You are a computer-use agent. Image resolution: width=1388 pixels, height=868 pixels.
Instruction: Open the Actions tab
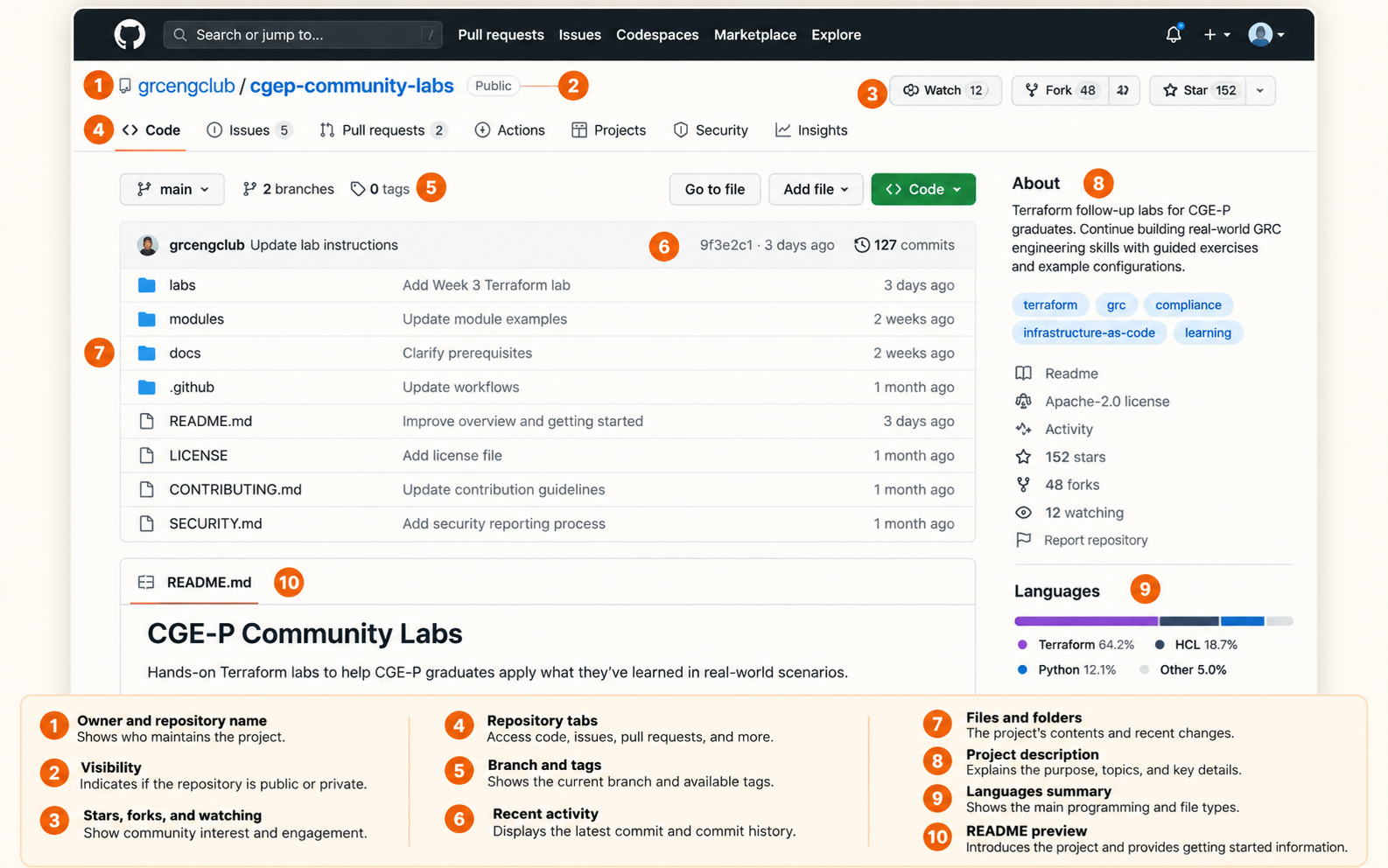pos(509,130)
